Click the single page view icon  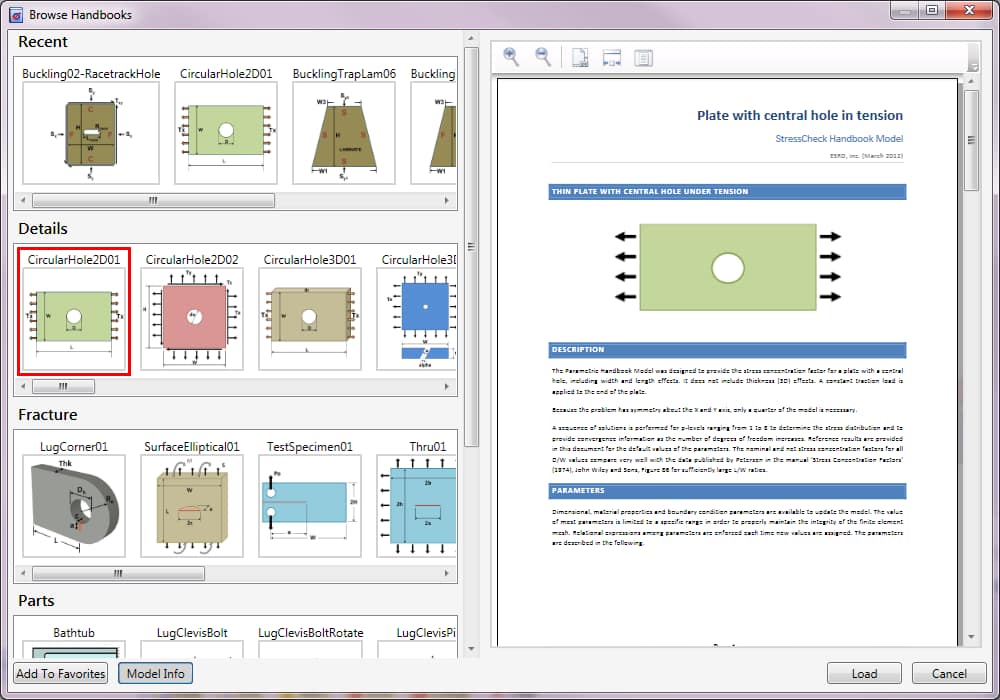tap(580, 57)
